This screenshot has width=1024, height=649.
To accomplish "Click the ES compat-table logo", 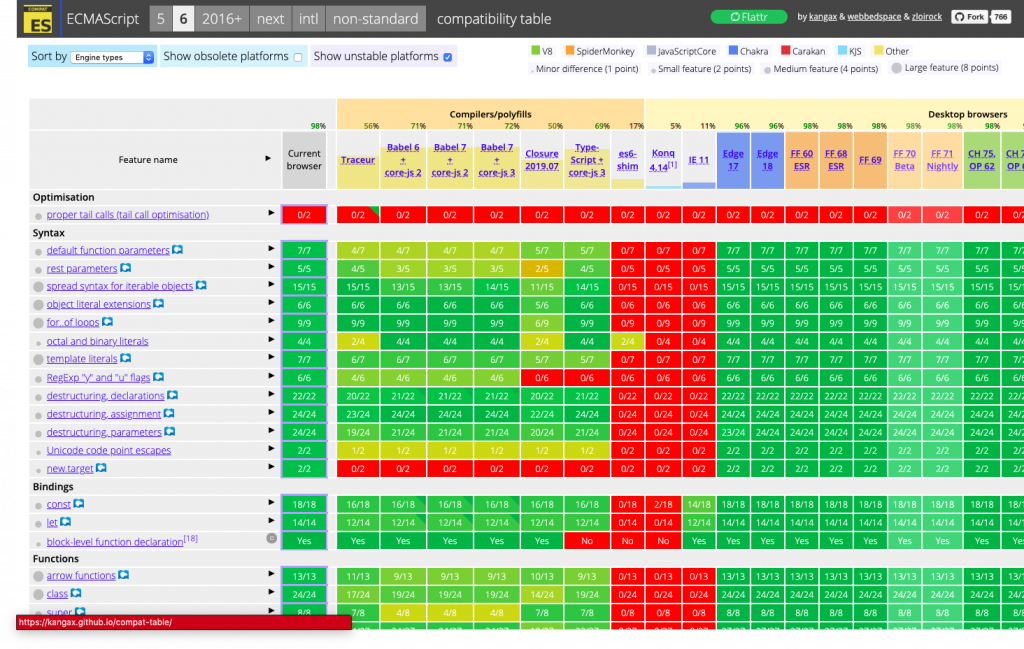I will (x=38, y=19).
